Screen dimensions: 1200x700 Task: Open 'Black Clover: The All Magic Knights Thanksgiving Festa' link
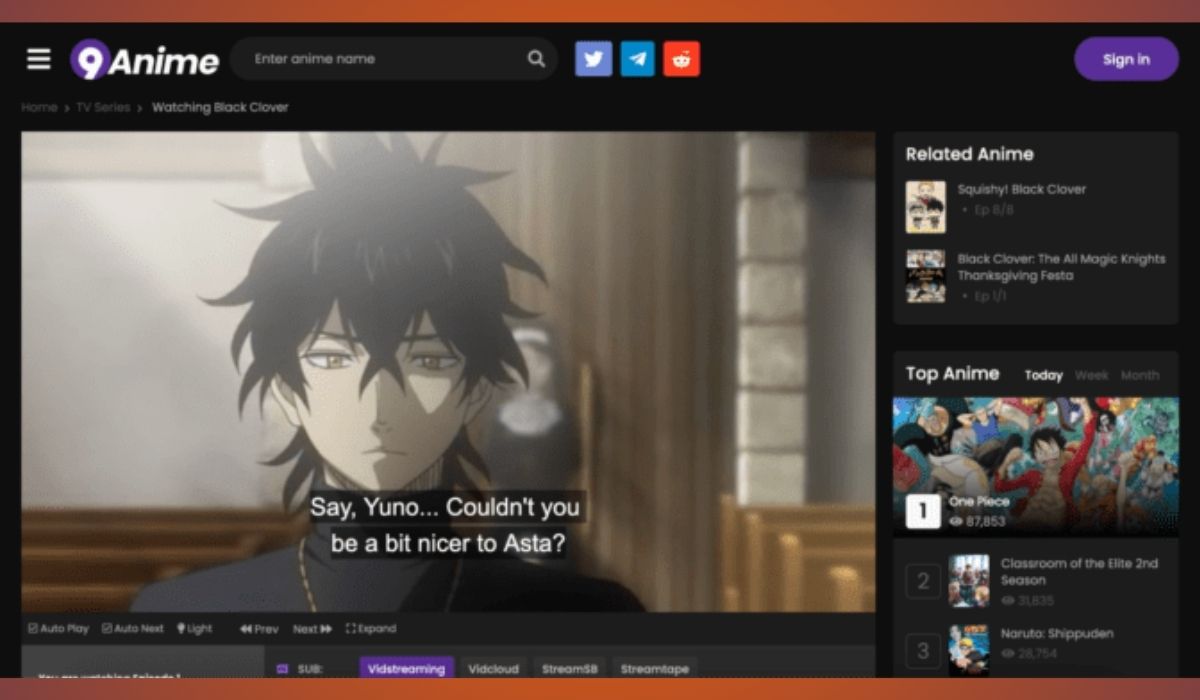(1061, 267)
